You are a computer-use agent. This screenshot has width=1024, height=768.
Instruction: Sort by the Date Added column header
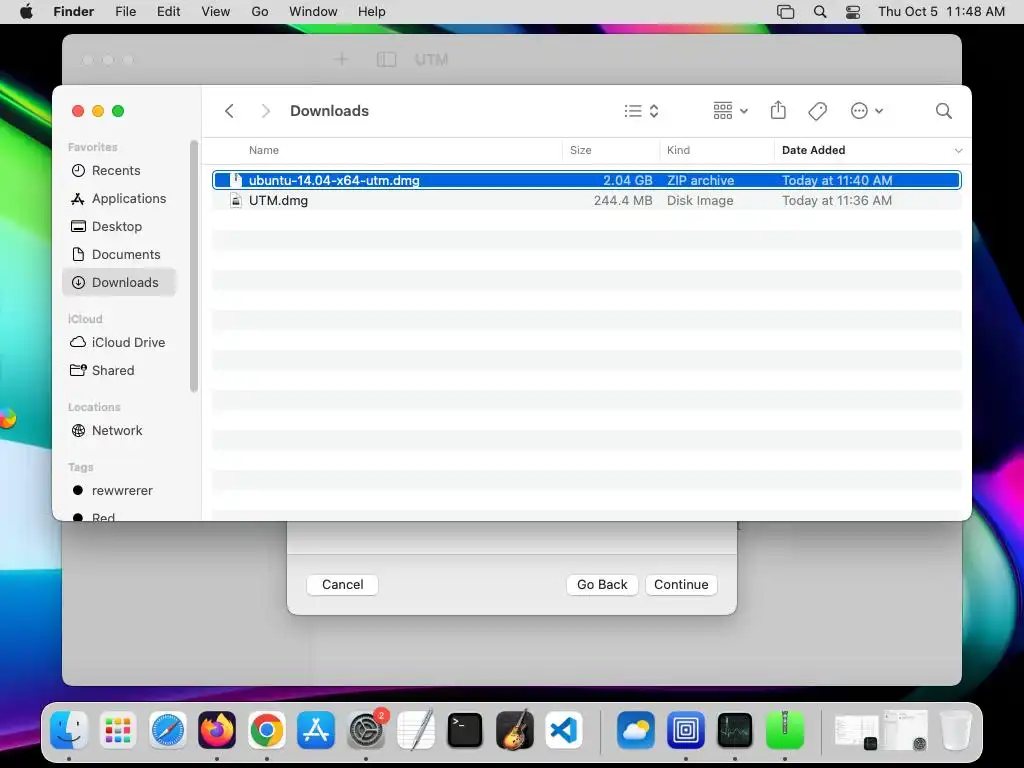pyautogui.click(x=813, y=150)
